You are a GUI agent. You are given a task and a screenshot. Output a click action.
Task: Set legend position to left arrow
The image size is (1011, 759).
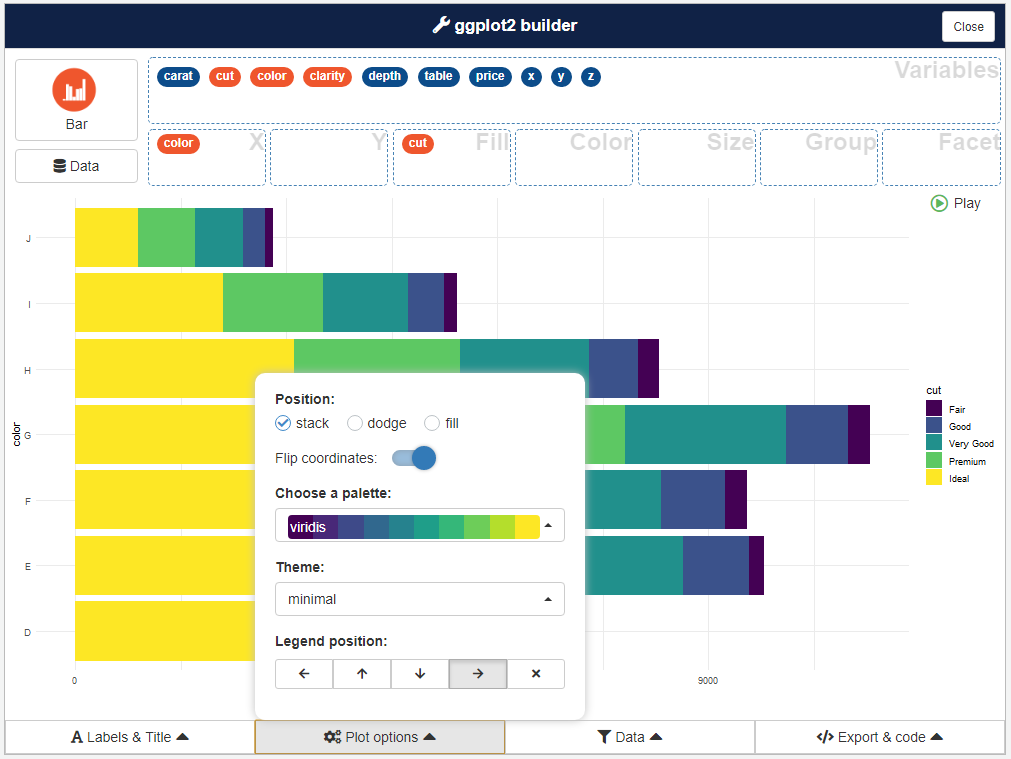click(x=304, y=674)
